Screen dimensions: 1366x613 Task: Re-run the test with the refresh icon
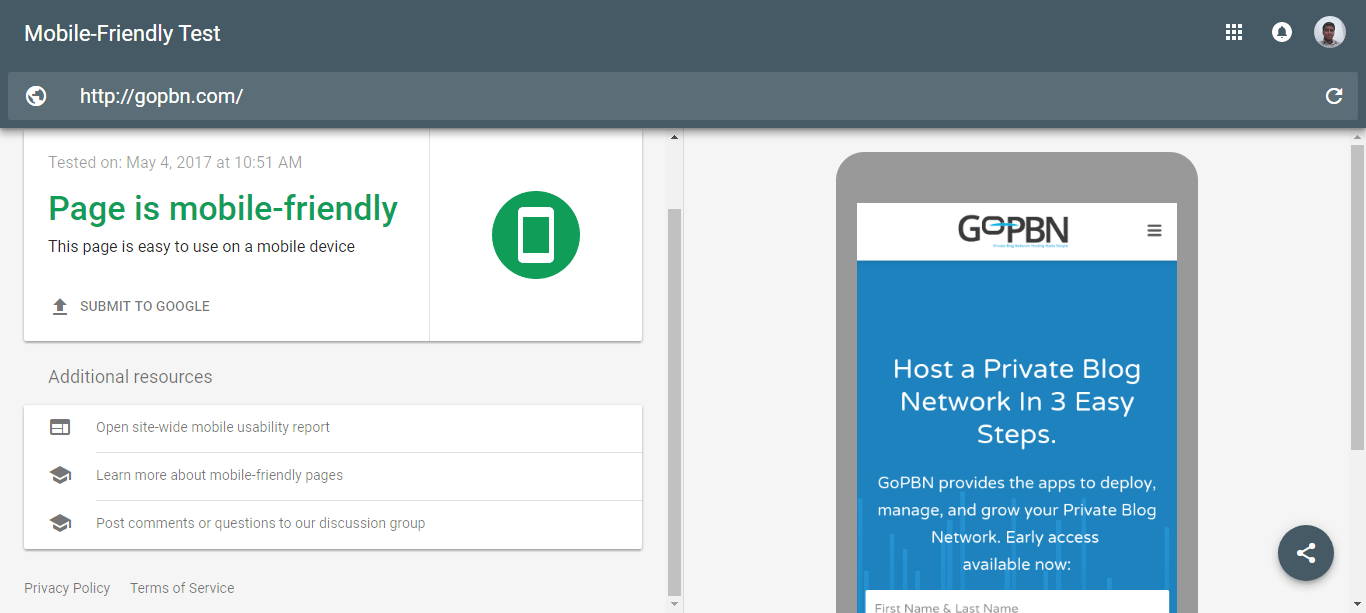point(1334,96)
